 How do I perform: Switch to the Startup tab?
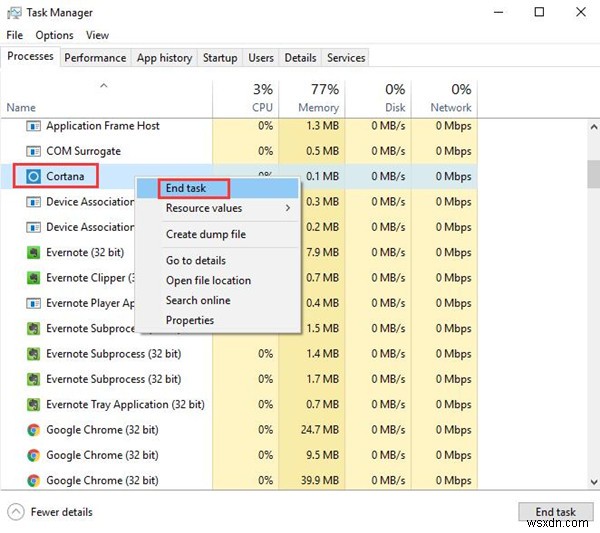point(220,58)
